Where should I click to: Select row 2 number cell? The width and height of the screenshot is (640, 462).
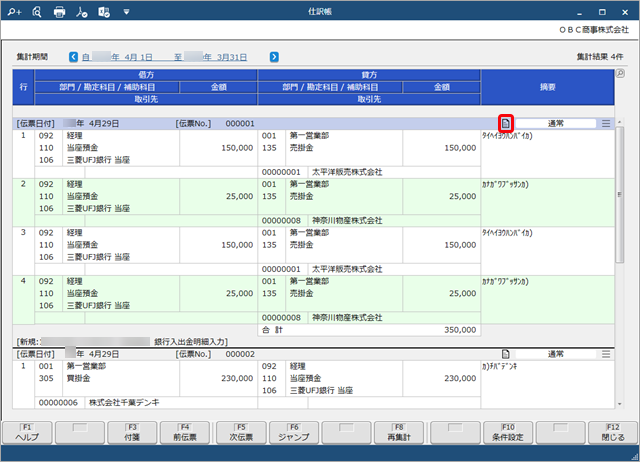click(23, 184)
